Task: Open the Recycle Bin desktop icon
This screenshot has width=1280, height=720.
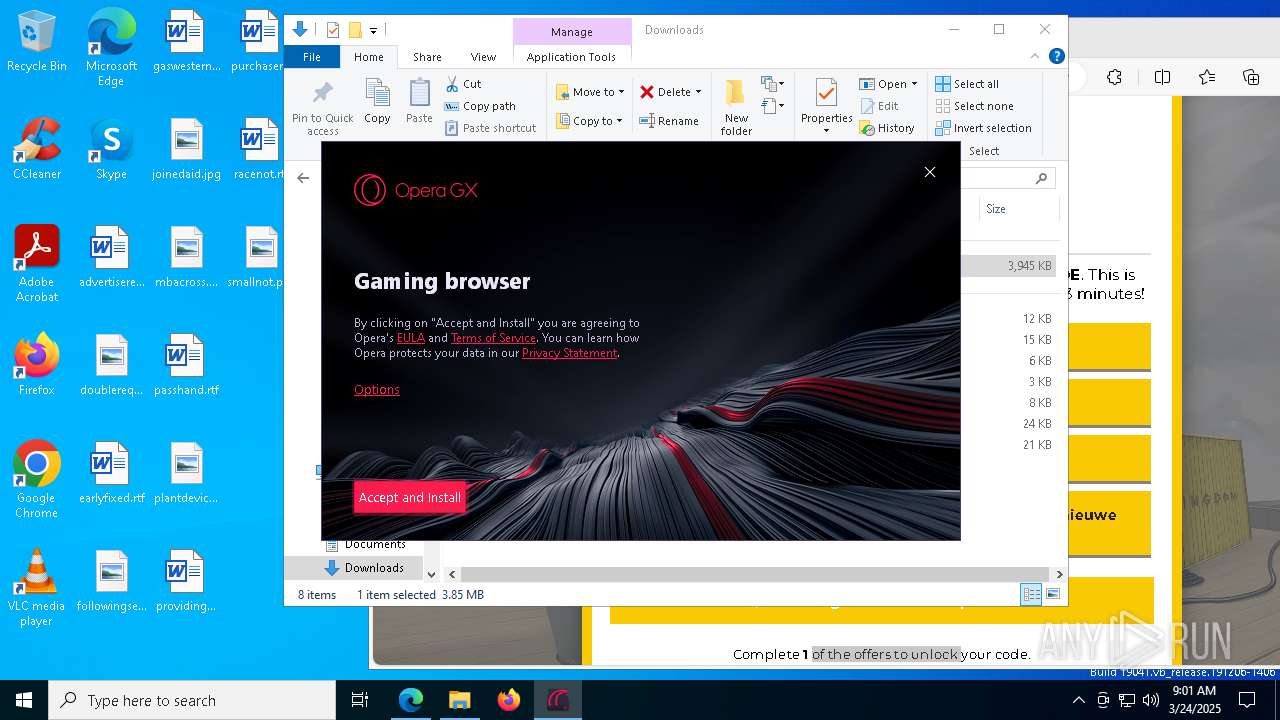Action: pyautogui.click(x=37, y=42)
